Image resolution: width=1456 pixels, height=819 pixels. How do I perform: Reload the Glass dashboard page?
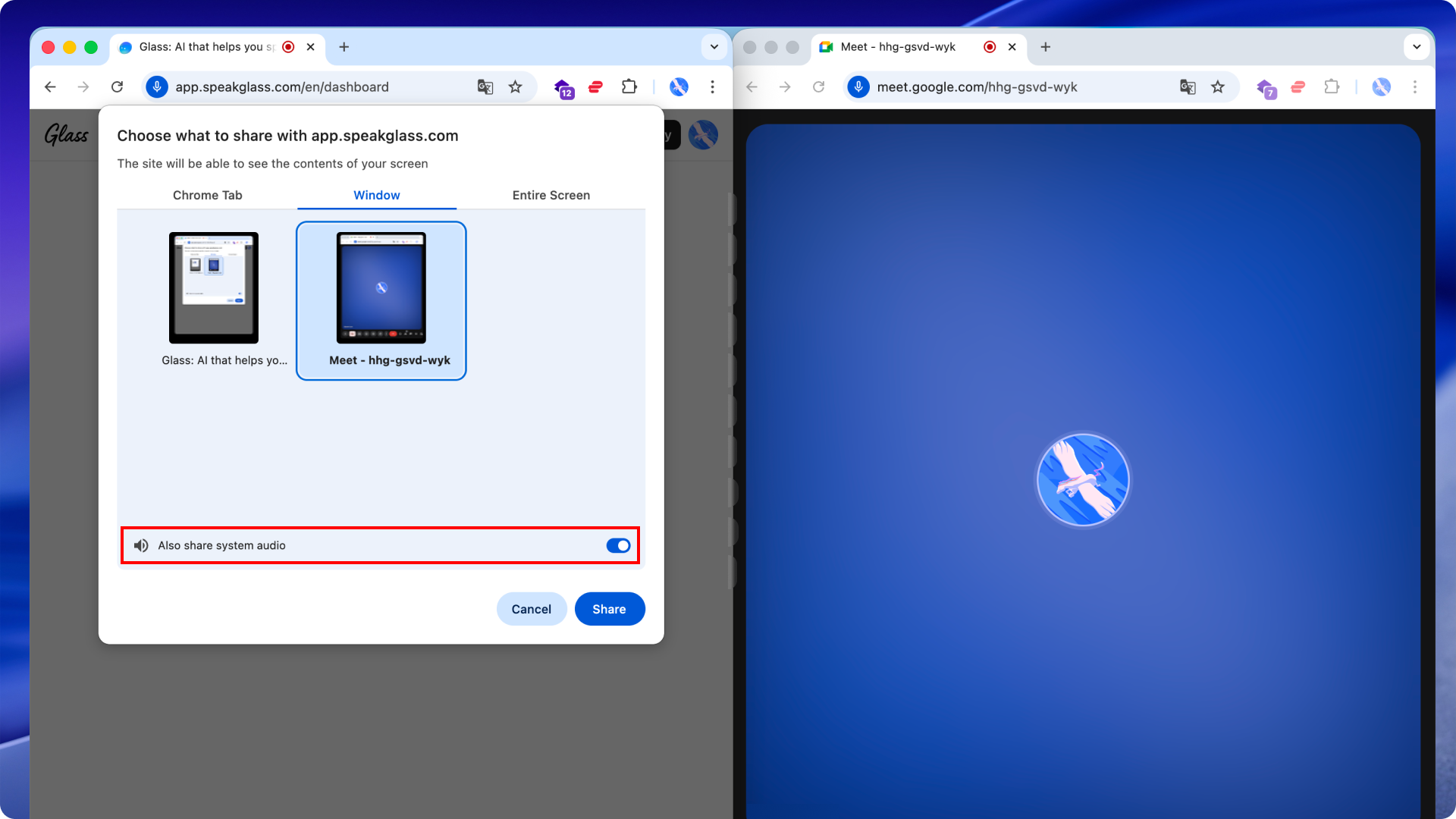[117, 87]
